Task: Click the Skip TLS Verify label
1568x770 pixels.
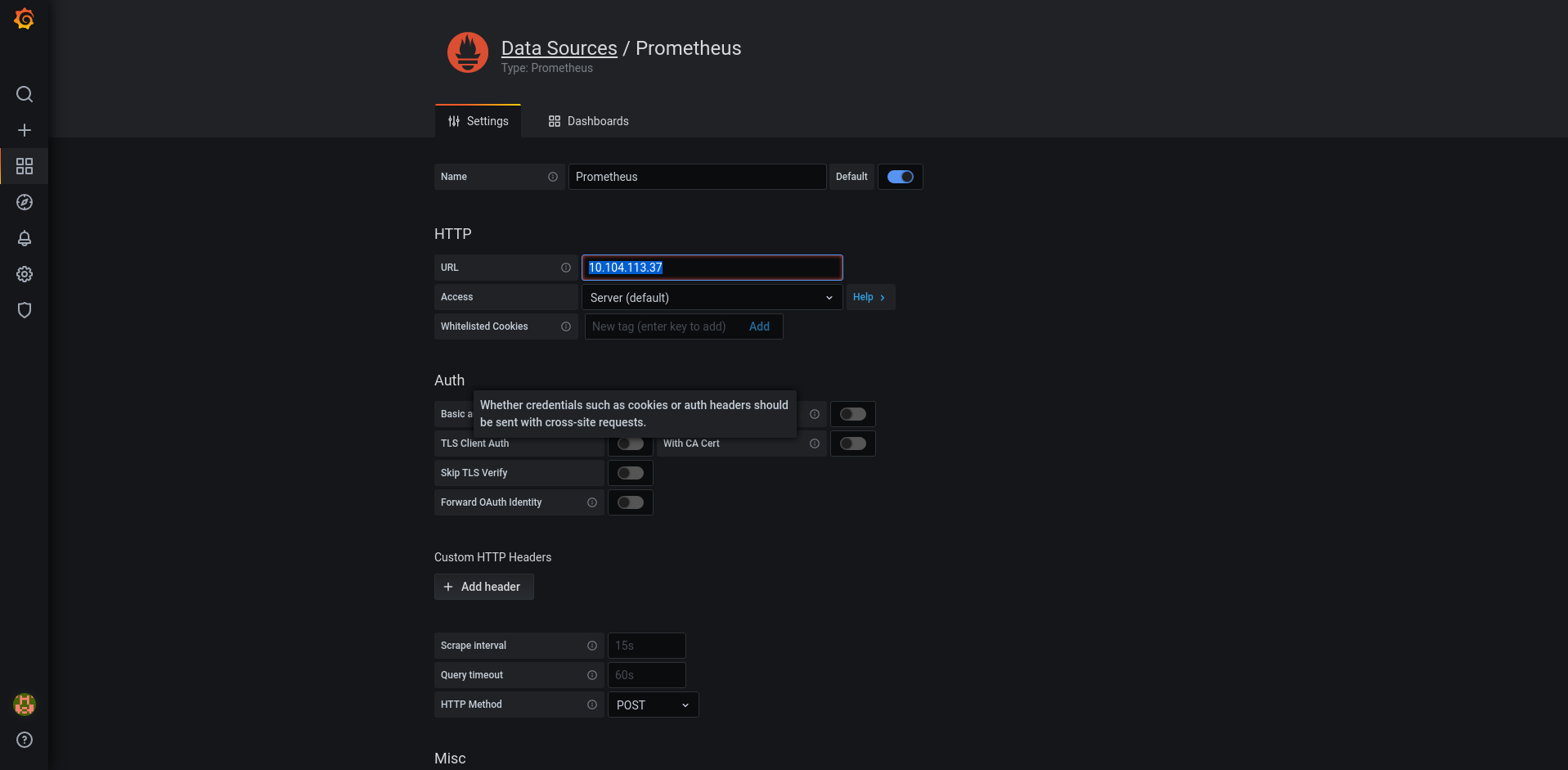Action: (474, 473)
